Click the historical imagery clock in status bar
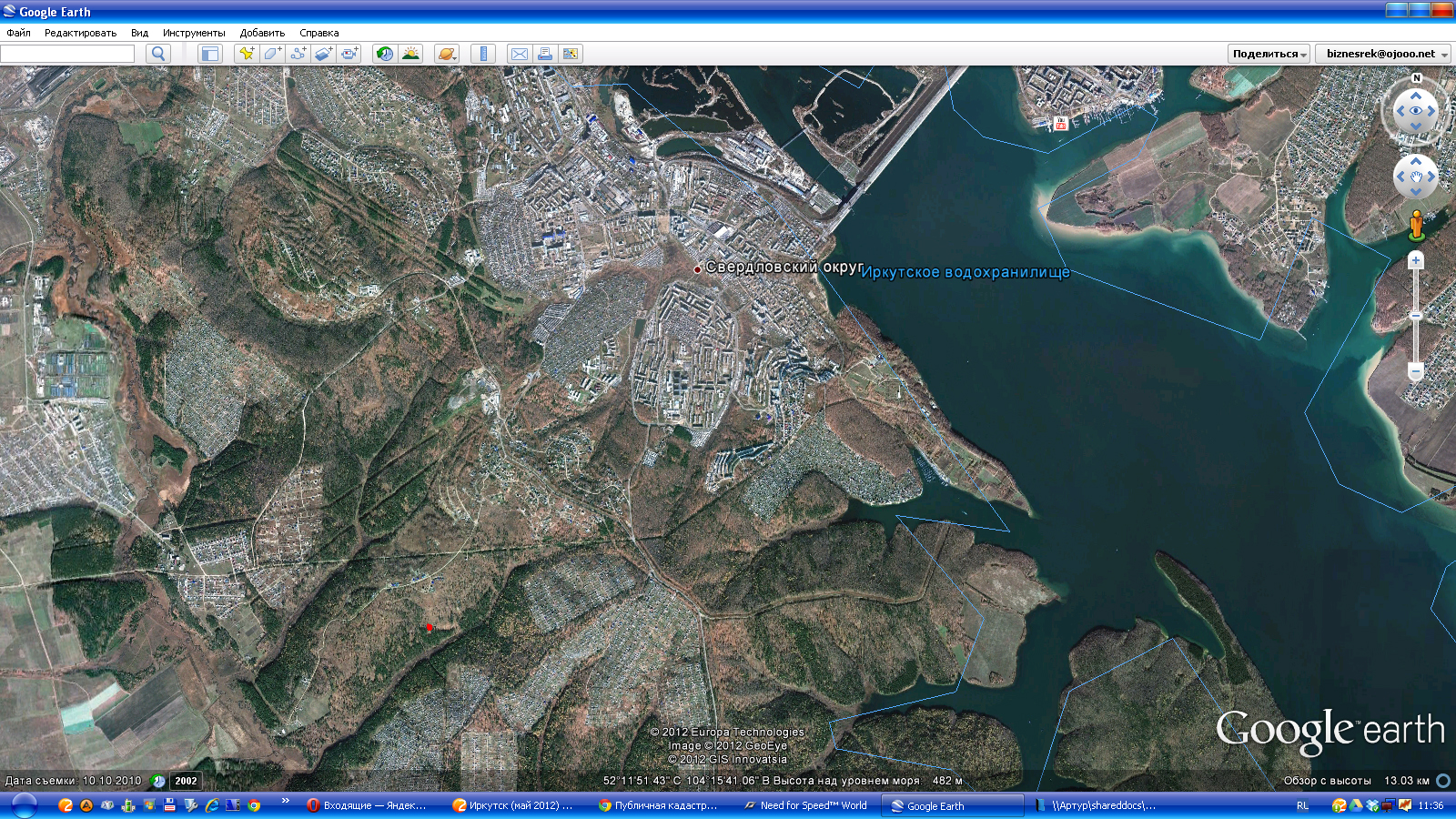Viewport: 1456px width, 819px height. pyautogui.click(x=158, y=781)
